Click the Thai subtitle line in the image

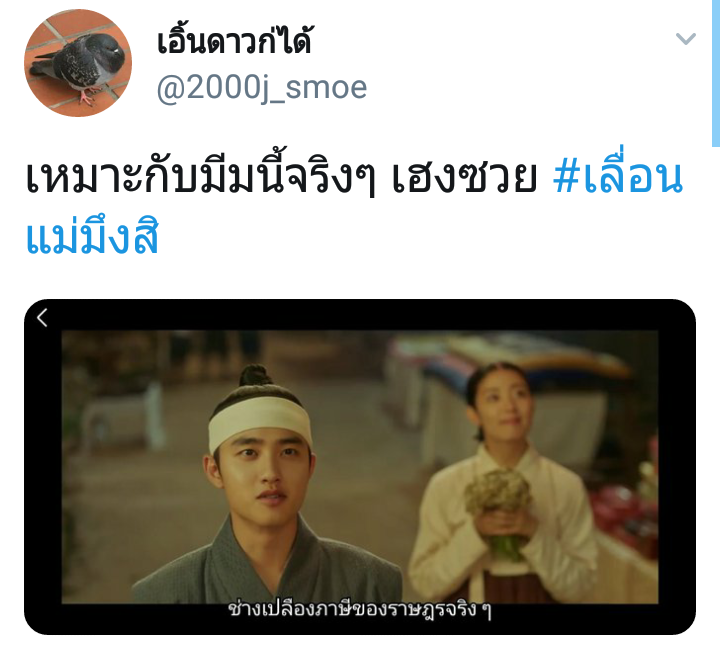pos(360,609)
